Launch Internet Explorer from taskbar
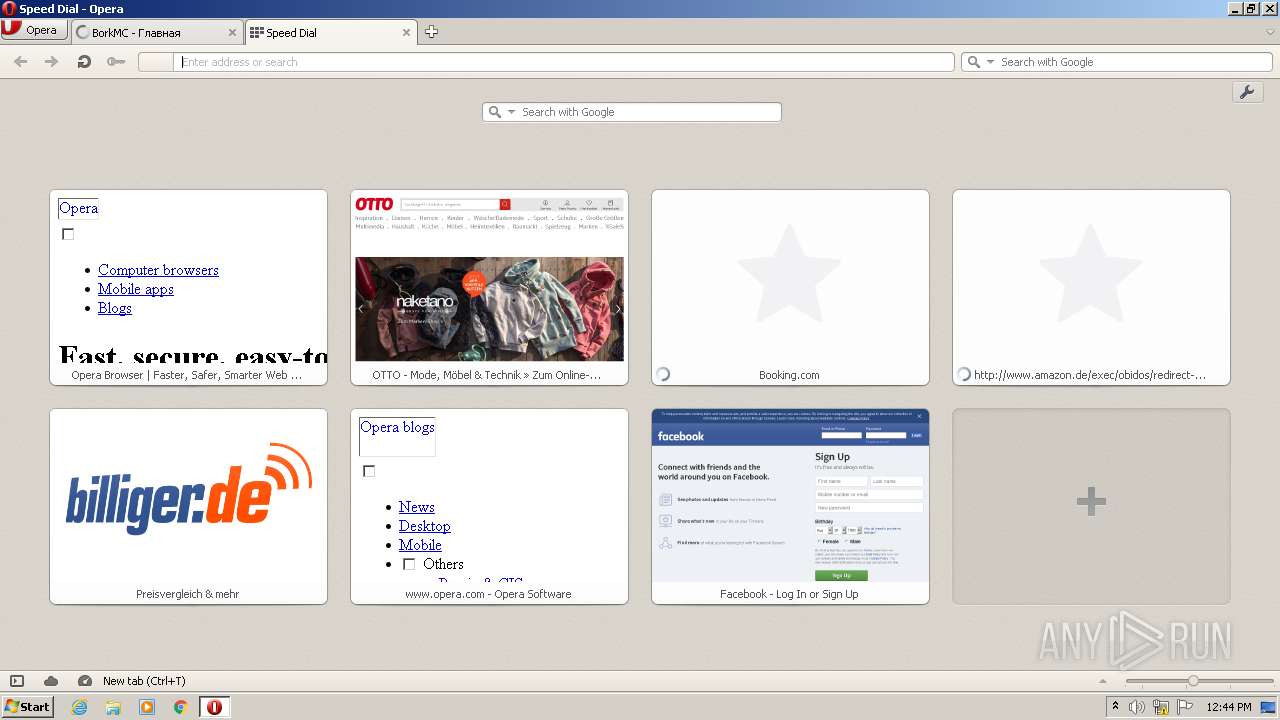This screenshot has width=1280, height=720. click(x=79, y=707)
